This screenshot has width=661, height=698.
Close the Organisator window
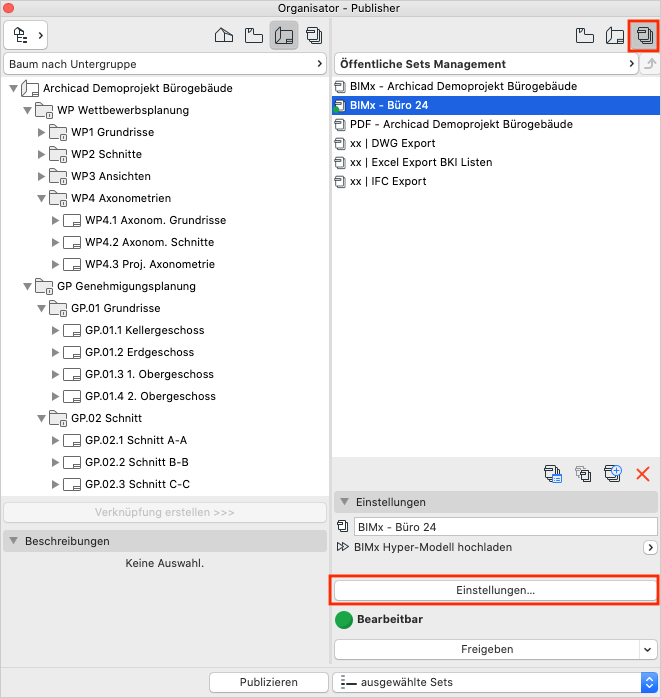coord(8,8)
